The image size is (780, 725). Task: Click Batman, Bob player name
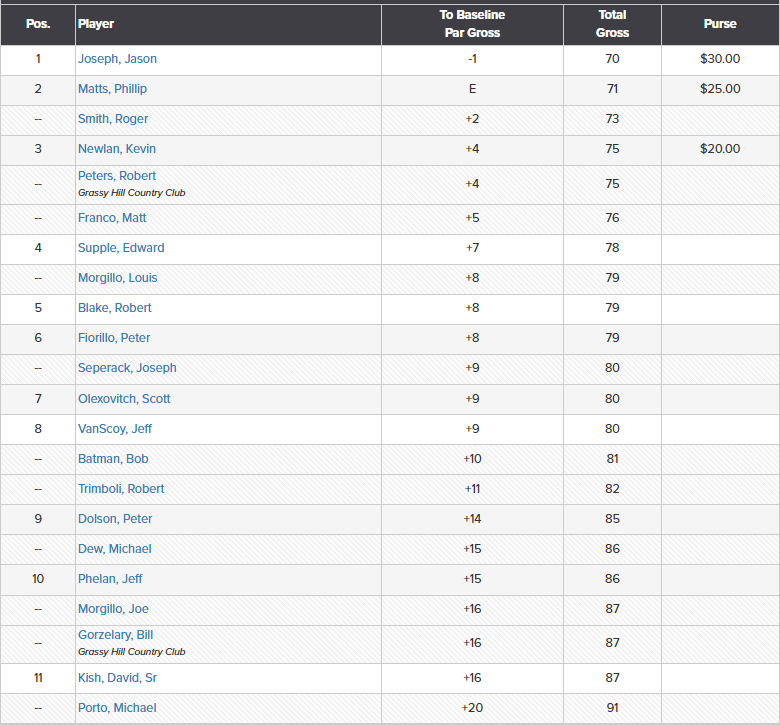[x=113, y=459]
